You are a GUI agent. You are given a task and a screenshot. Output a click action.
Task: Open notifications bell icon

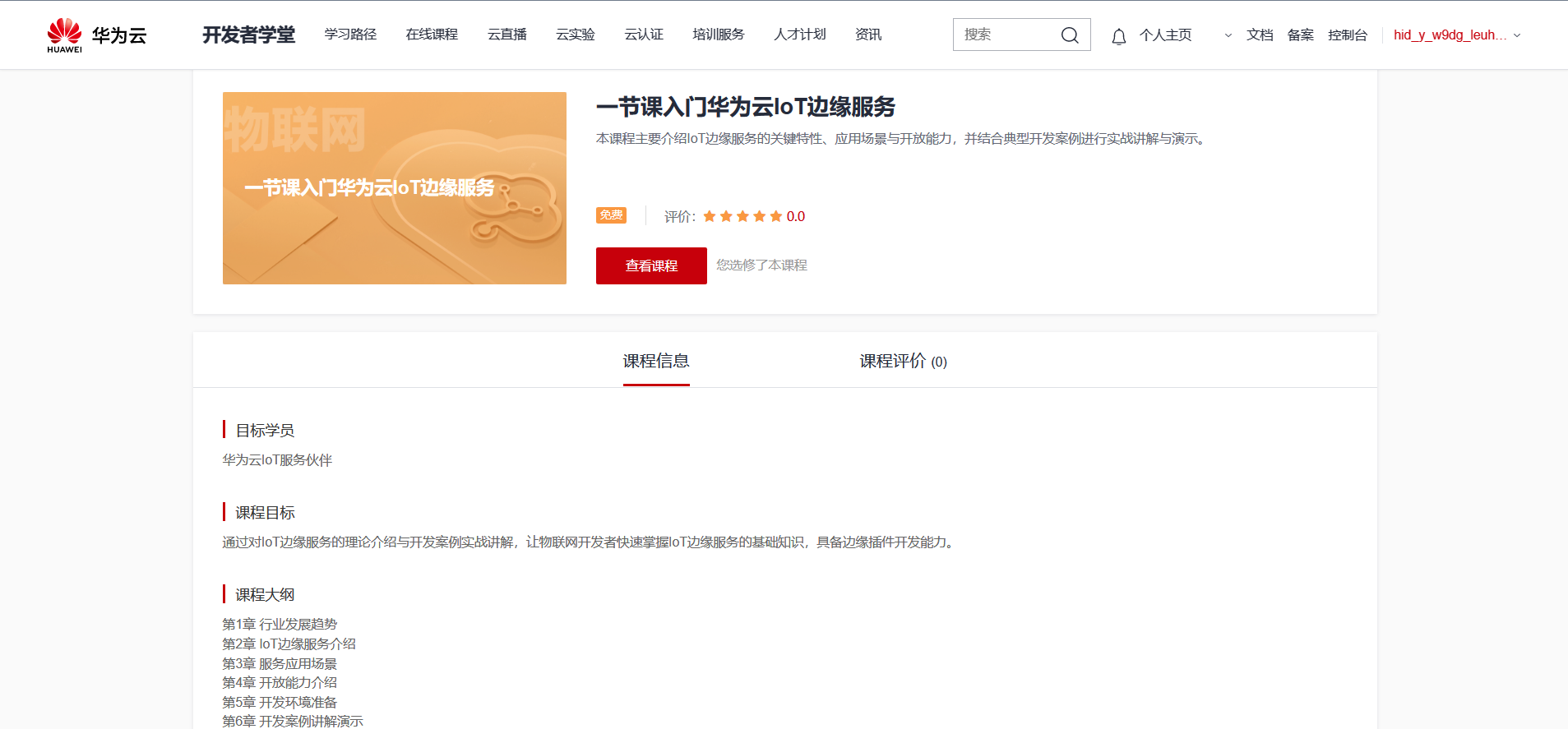[x=1118, y=36]
